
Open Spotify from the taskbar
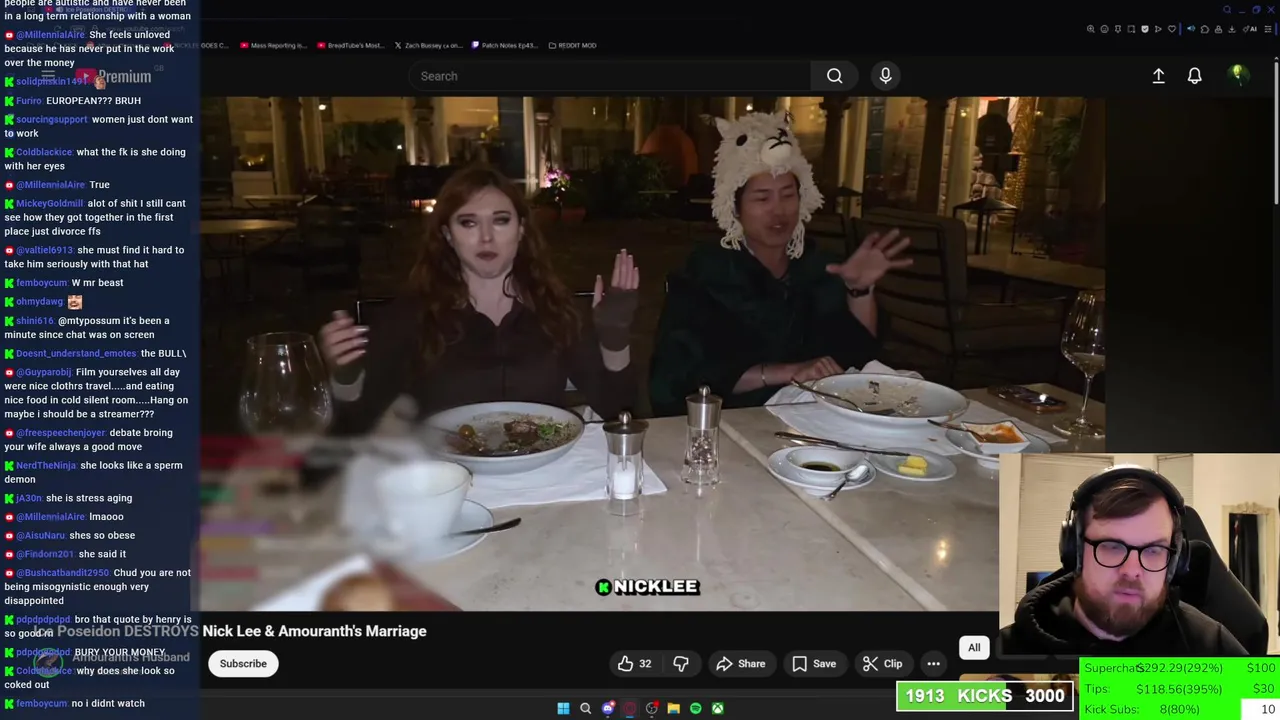[695, 708]
